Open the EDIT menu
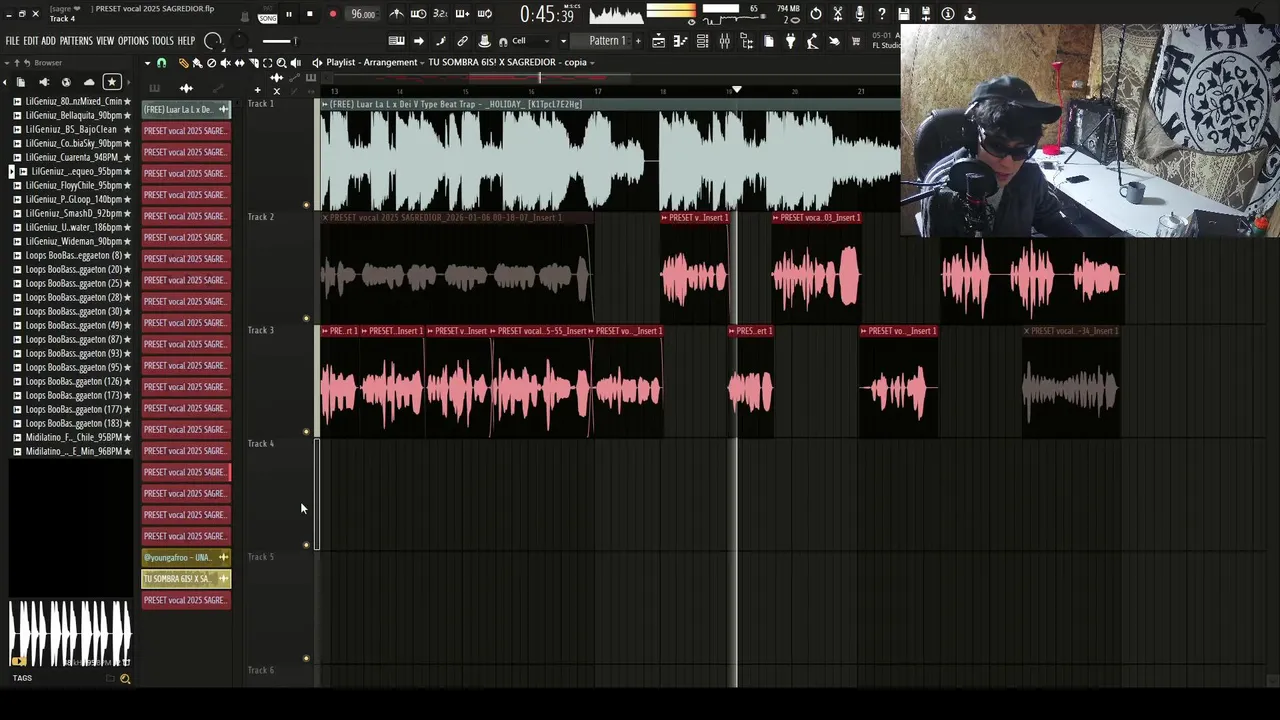The width and height of the screenshot is (1280, 720). [x=31, y=41]
